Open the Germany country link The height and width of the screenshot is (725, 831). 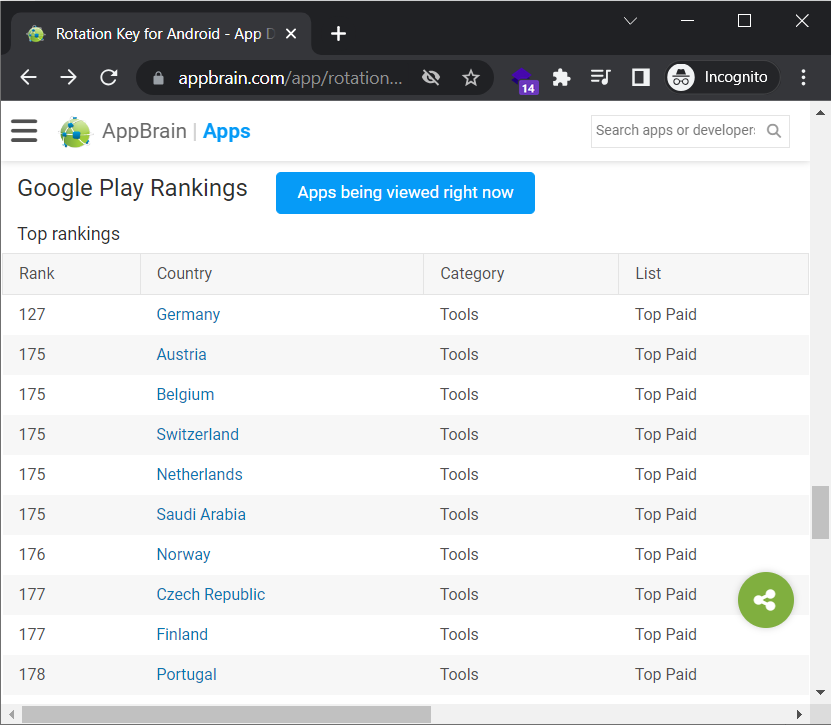tap(188, 314)
